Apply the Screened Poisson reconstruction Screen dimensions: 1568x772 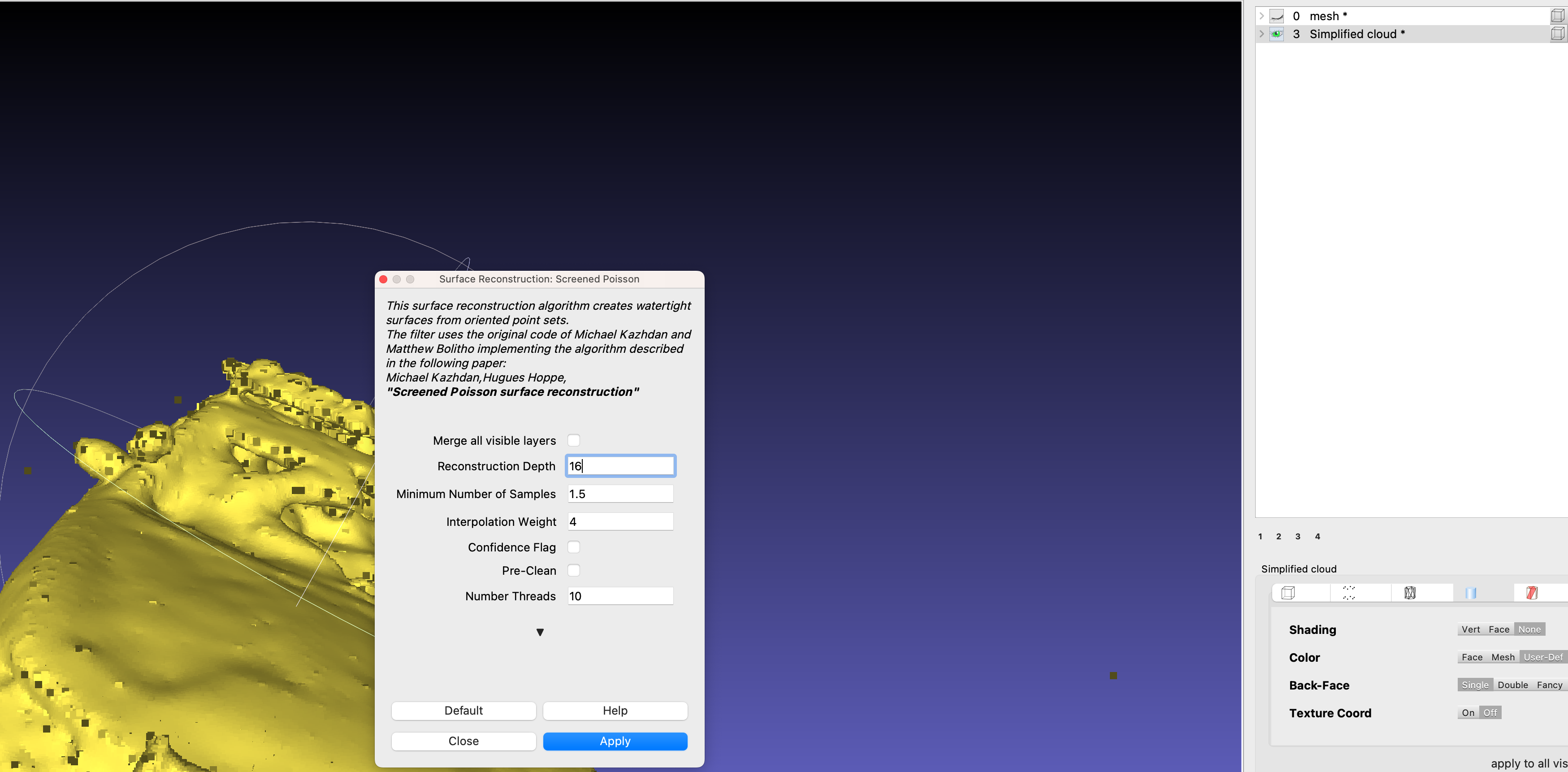coord(615,741)
